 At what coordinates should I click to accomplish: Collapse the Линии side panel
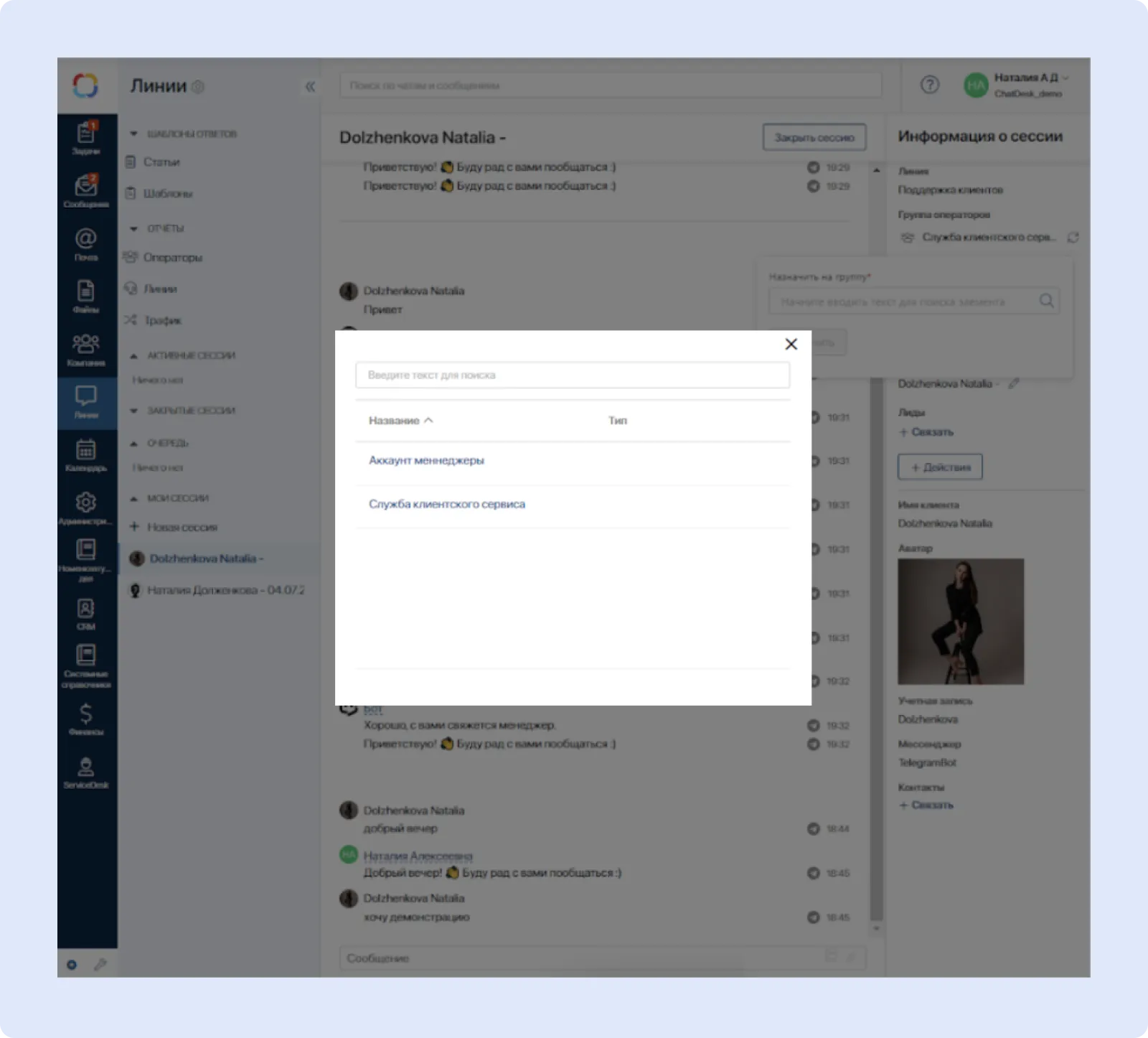point(310,86)
